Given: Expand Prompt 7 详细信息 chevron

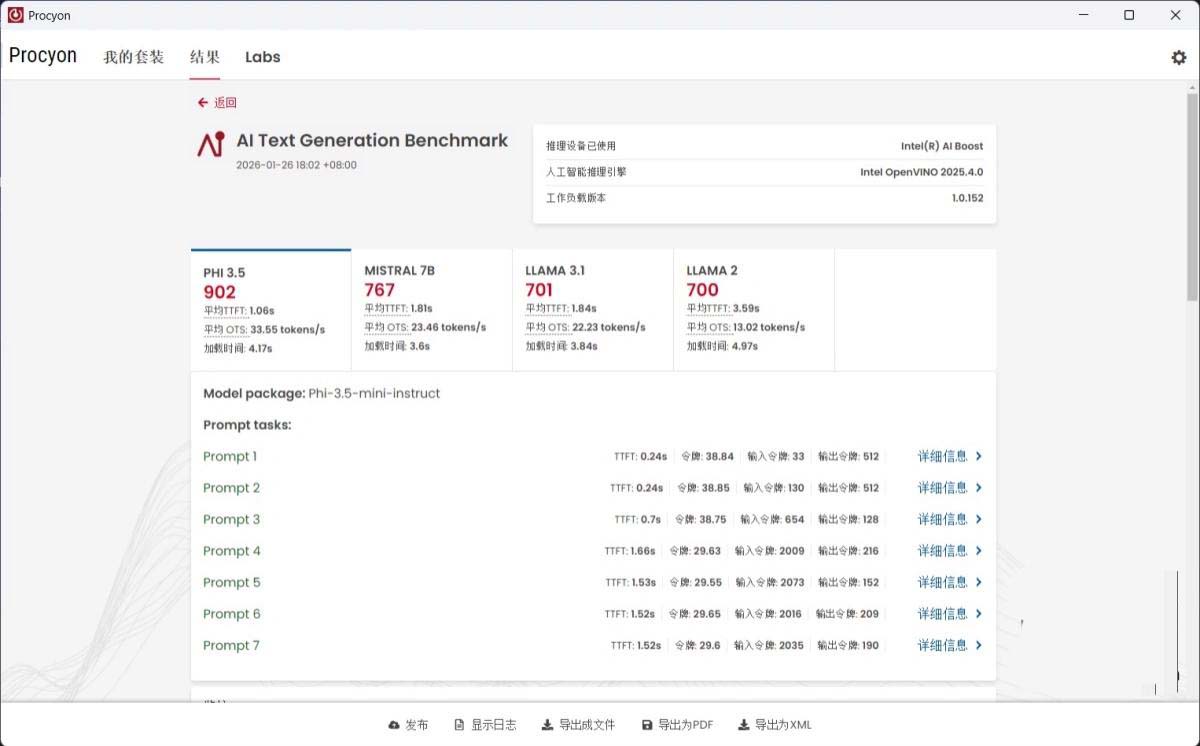Looking at the screenshot, I should 979,646.
